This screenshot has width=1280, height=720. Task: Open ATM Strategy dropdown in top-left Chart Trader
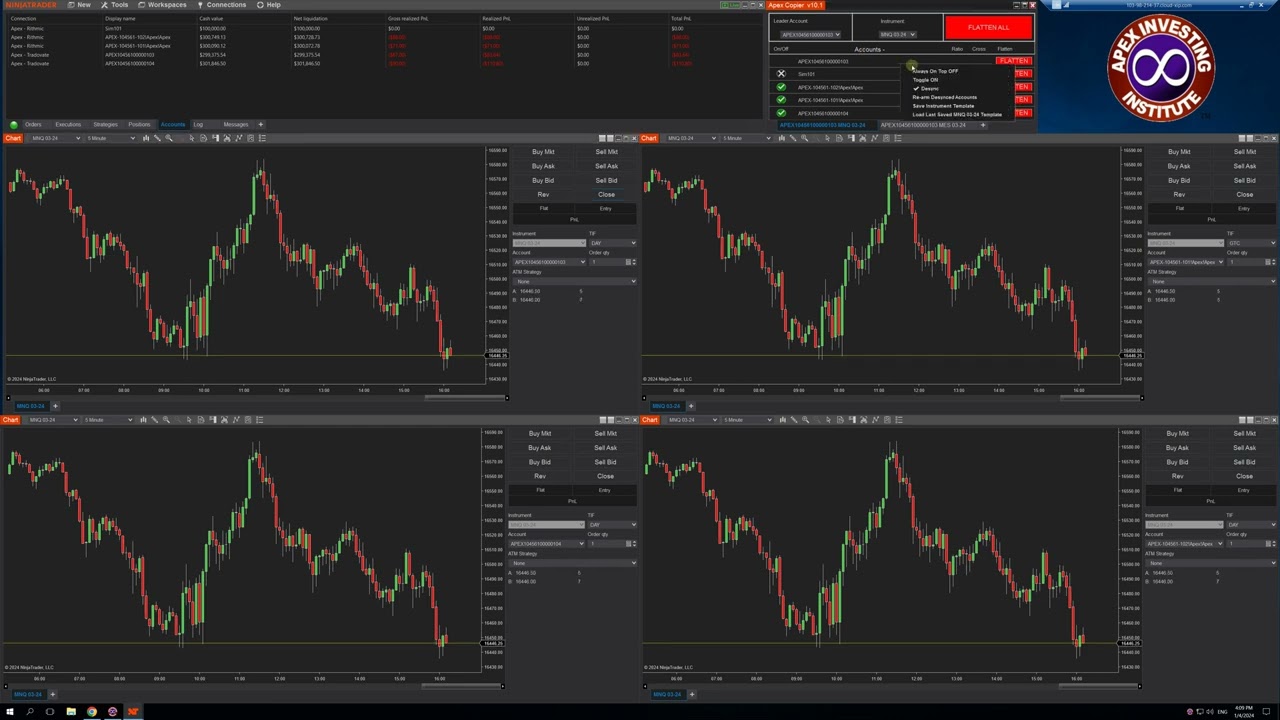[x=574, y=281]
